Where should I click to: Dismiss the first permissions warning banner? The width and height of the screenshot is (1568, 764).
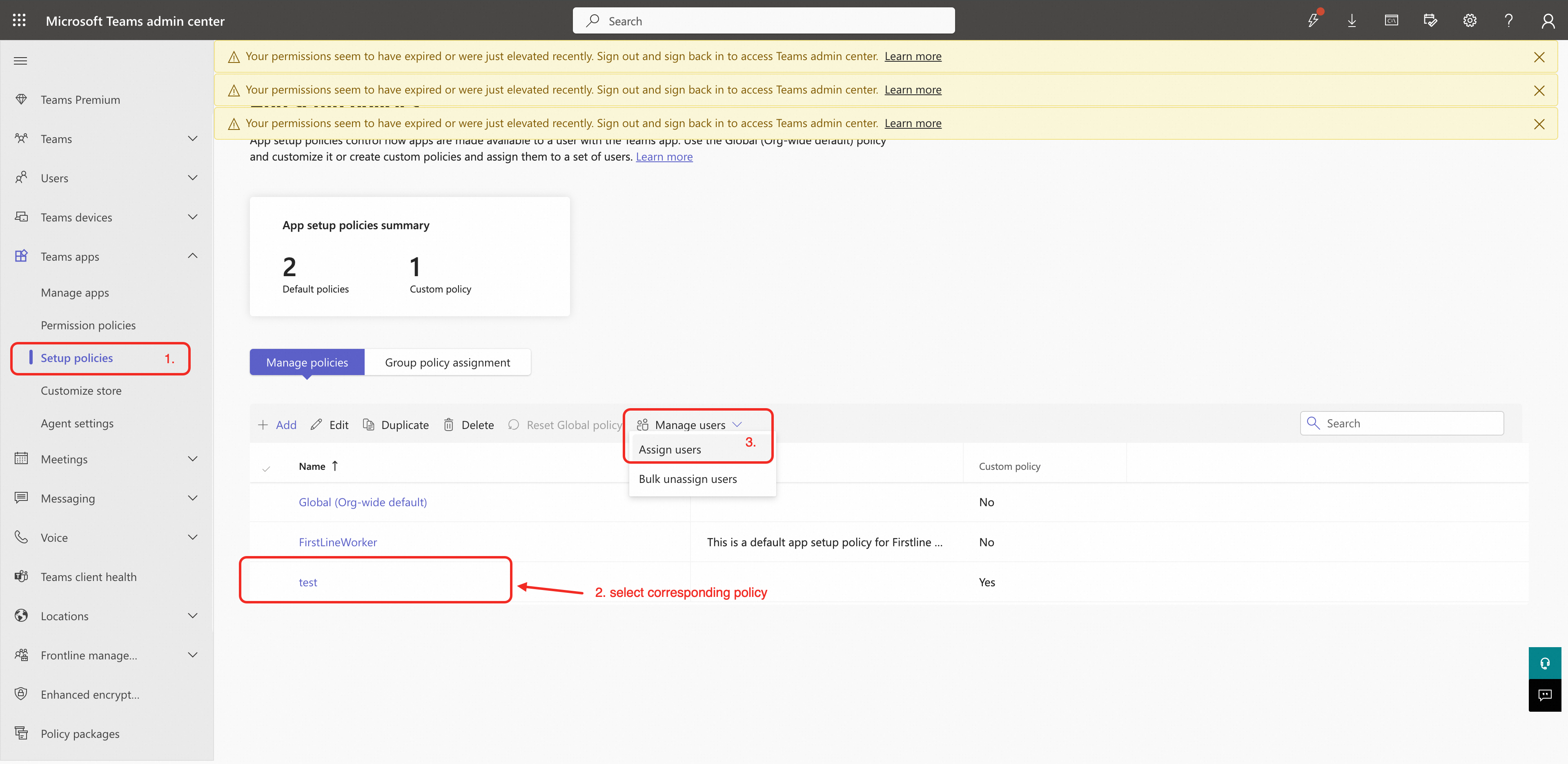click(1539, 57)
